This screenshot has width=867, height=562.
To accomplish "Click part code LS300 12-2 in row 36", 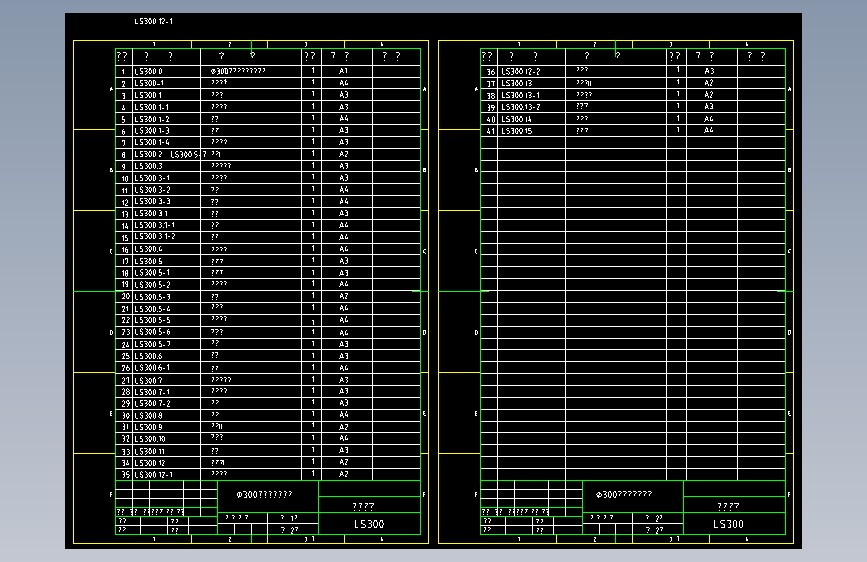I will [521, 71].
